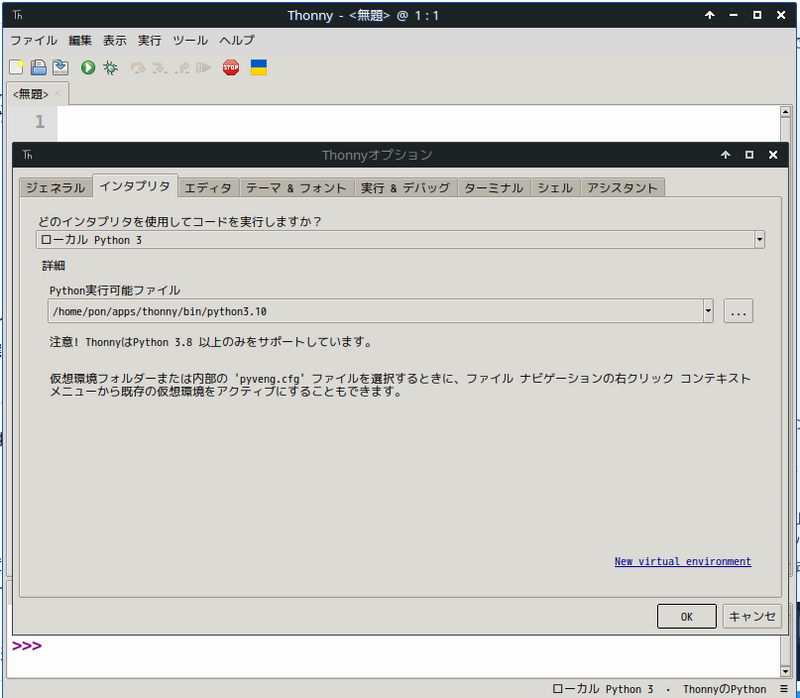Close the <無題> editor tab
Image resolution: width=800 pixels, height=698 pixels.
click(58, 93)
